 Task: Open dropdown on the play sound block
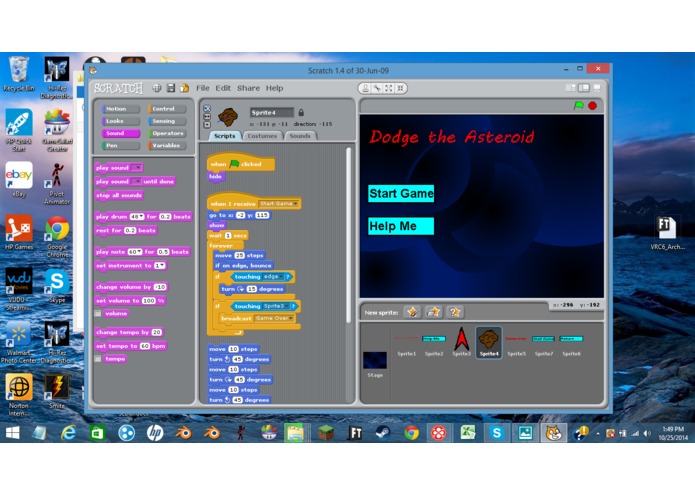pyautogui.click(x=137, y=167)
